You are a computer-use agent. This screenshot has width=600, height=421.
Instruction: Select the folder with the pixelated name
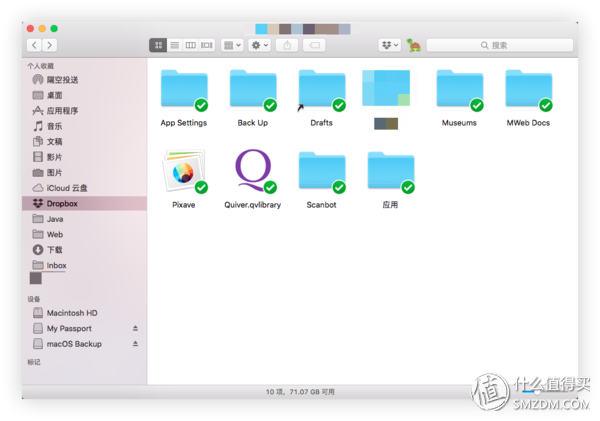pos(386,88)
